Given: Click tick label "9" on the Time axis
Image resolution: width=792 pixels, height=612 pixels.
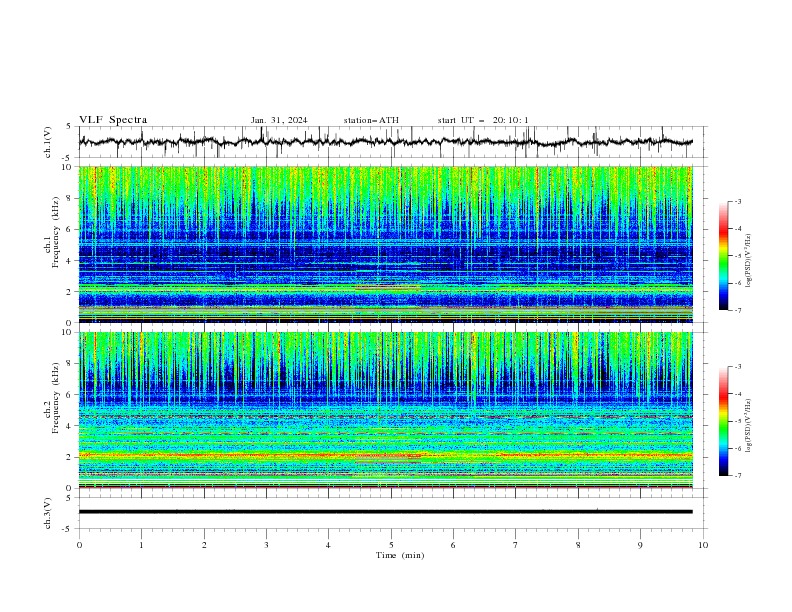Looking at the screenshot, I should click(640, 545).
